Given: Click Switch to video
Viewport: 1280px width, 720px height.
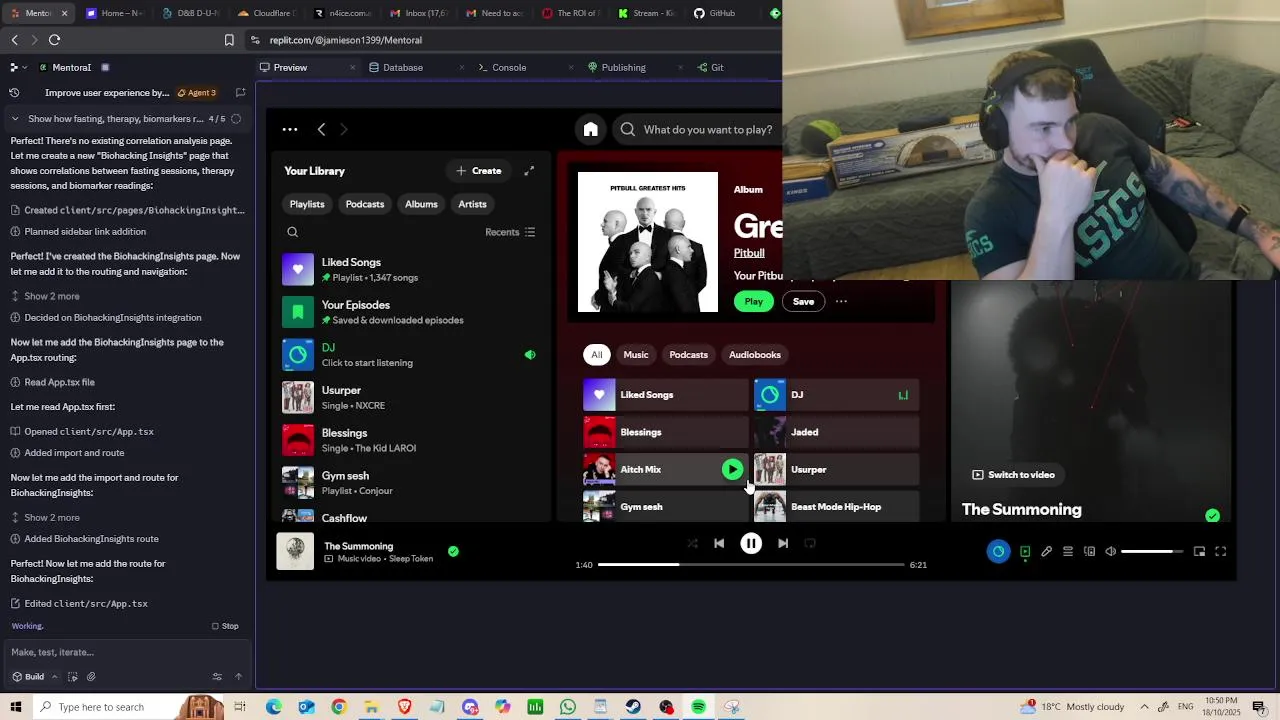Looking at the screenshot, I should [1013, 475].
